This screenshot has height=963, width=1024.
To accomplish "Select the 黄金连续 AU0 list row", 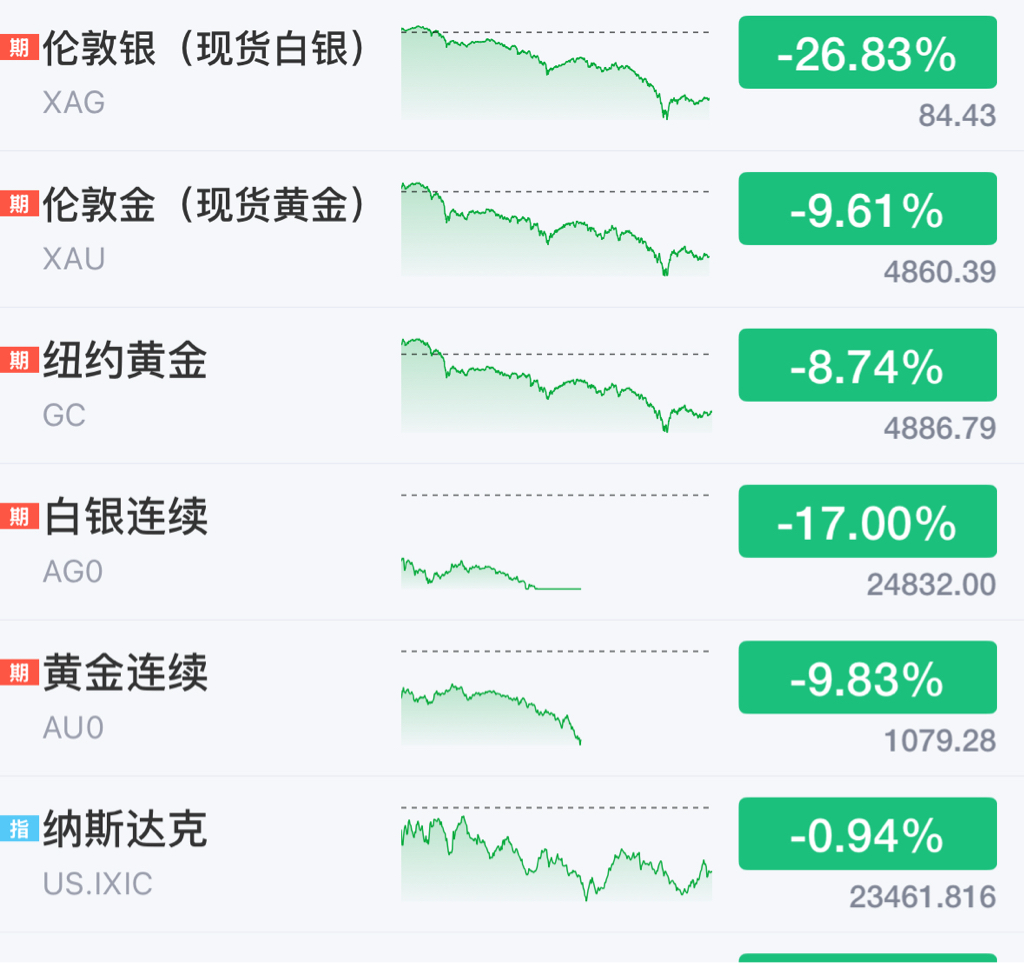I will click(512, 698).
